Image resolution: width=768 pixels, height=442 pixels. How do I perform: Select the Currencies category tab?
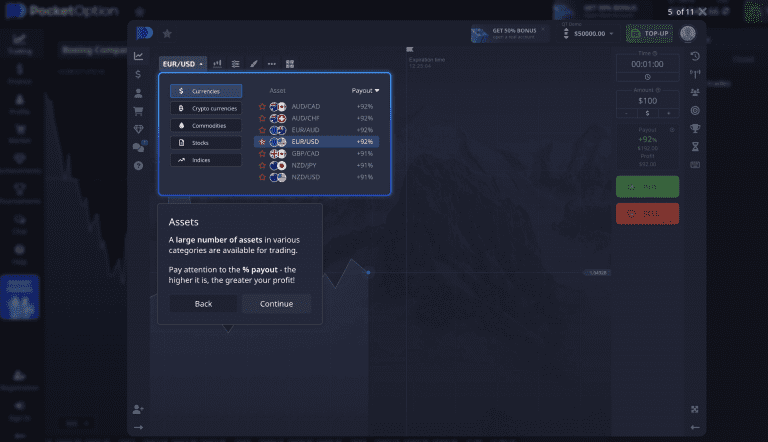[206, 91]
